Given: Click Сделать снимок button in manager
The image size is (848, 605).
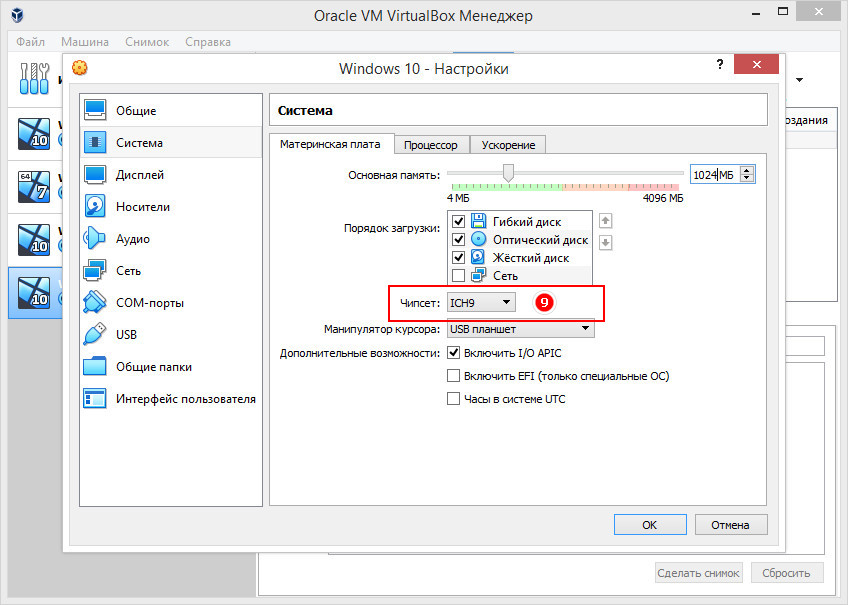Looking at the screenshot, I should pyautogui.click(x=698, y=573).
